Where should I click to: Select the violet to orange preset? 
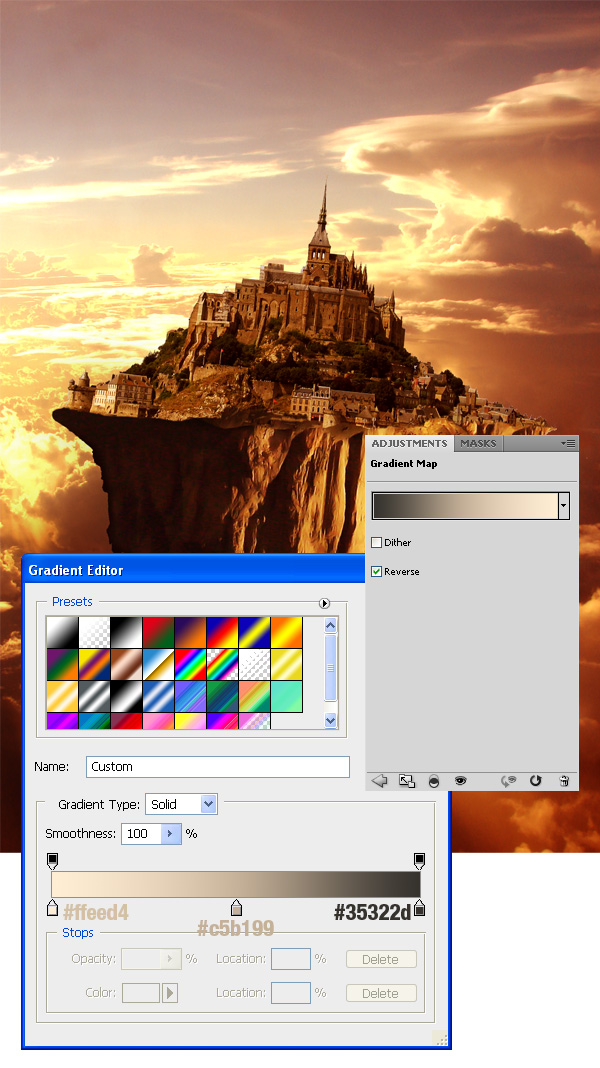[190, 633]
